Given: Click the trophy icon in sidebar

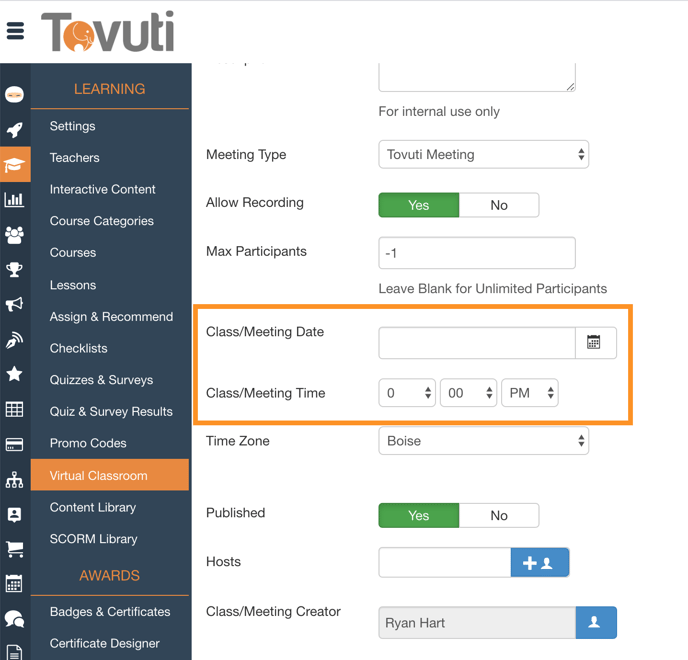Looking at the screenshot, I should 14,269.
